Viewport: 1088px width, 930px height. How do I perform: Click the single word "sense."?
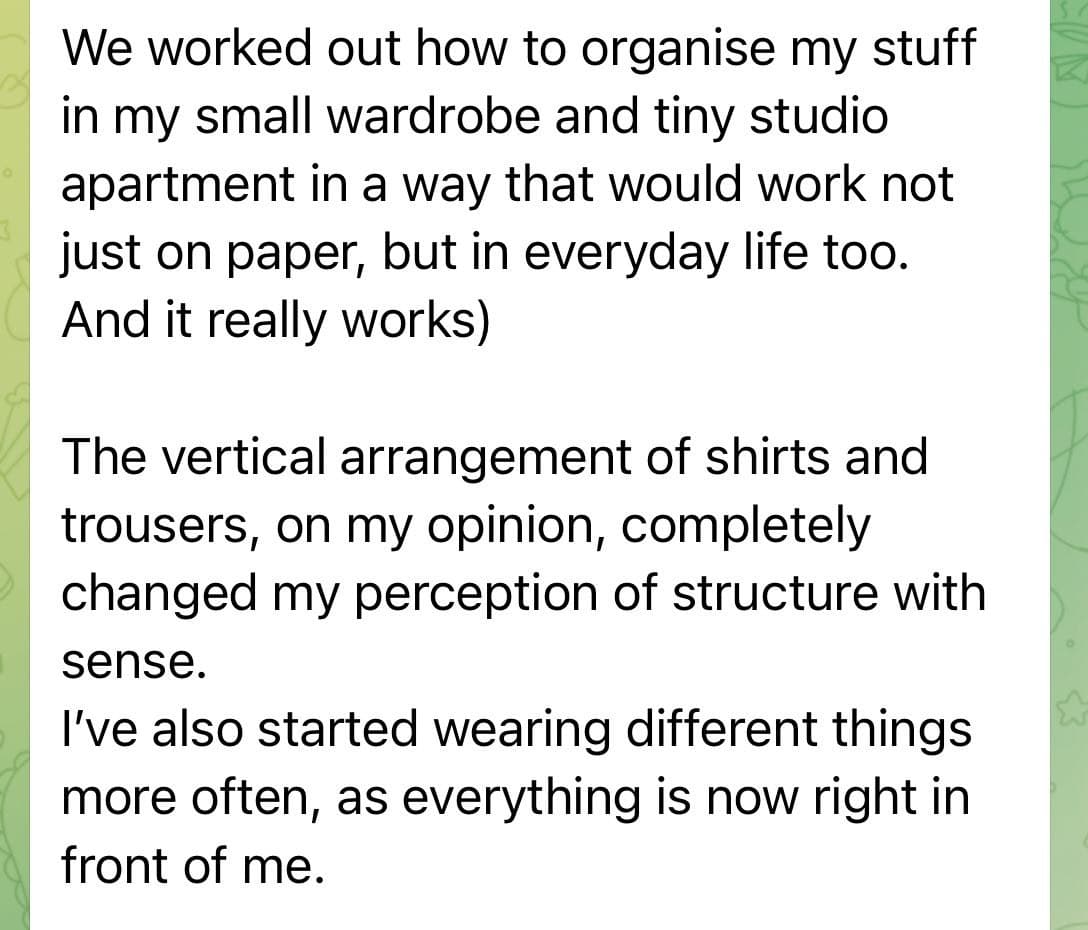point(134,662)
